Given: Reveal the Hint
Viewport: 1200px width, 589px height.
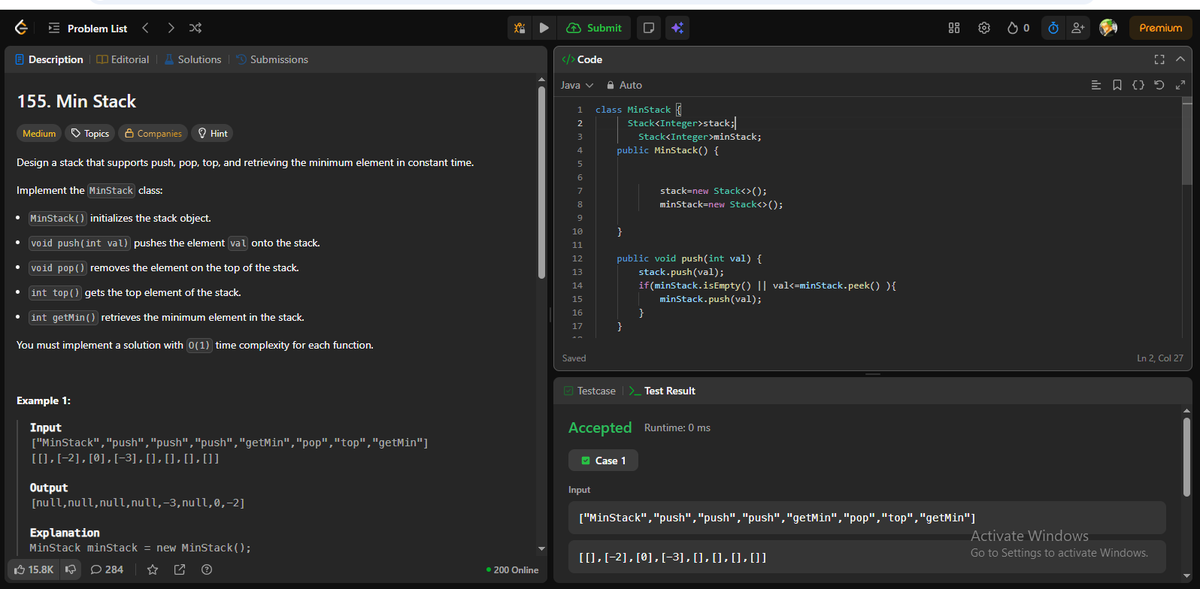Looking at the screenshot, I should tap(213, 133).
